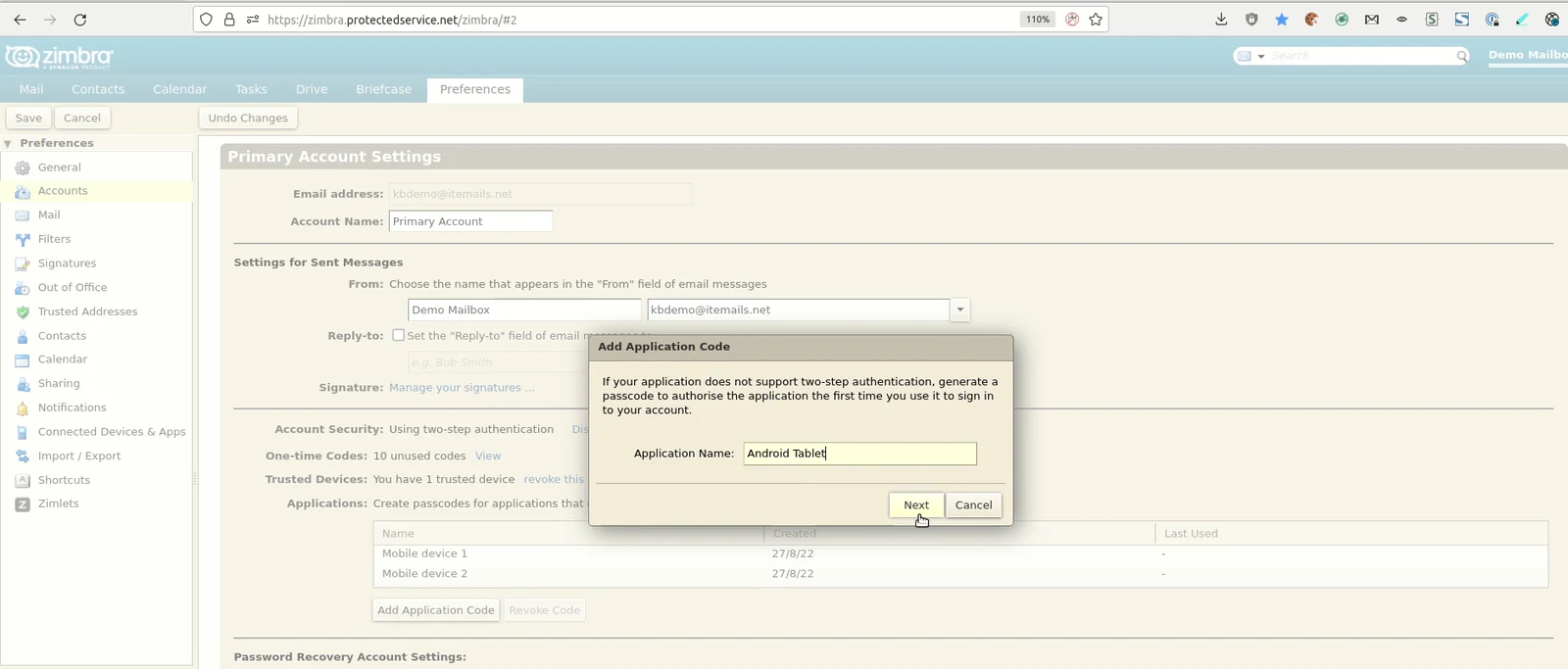Open Manage your signatures link
Screen dimensions: 1568x669
coord(462,388)
